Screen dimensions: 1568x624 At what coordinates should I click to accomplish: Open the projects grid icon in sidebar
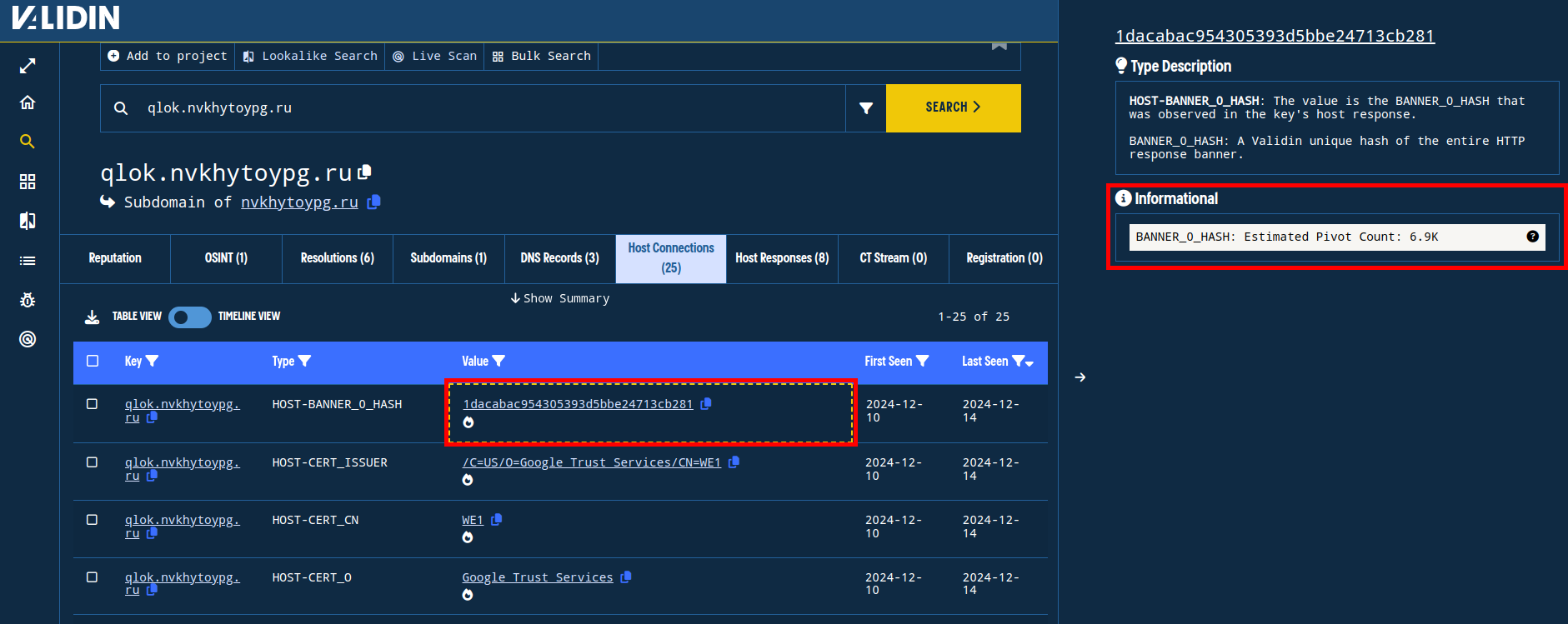(x=28, y=182)
